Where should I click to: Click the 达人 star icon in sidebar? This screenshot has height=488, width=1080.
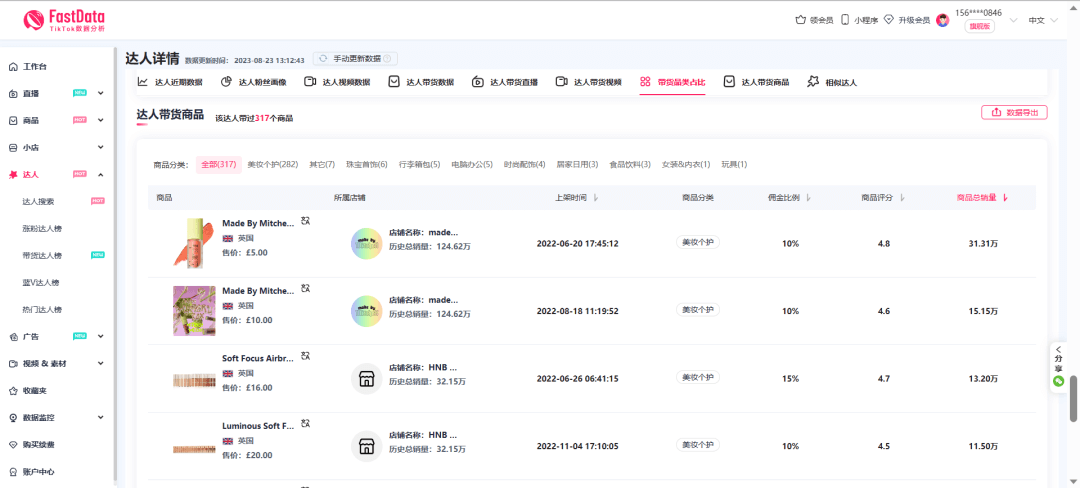tap(12, 175)
